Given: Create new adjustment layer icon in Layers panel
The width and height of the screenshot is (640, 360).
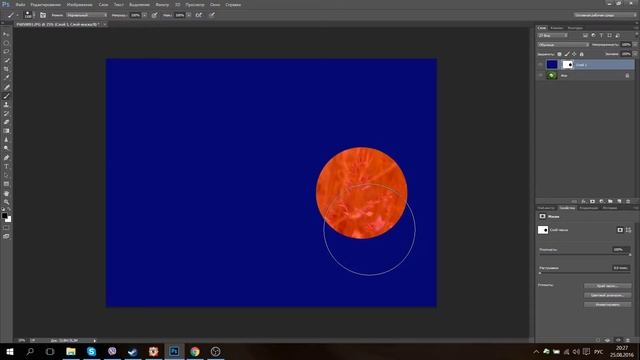Looking at the screenshot, I should pyautogui.click(x=601, y=201).
